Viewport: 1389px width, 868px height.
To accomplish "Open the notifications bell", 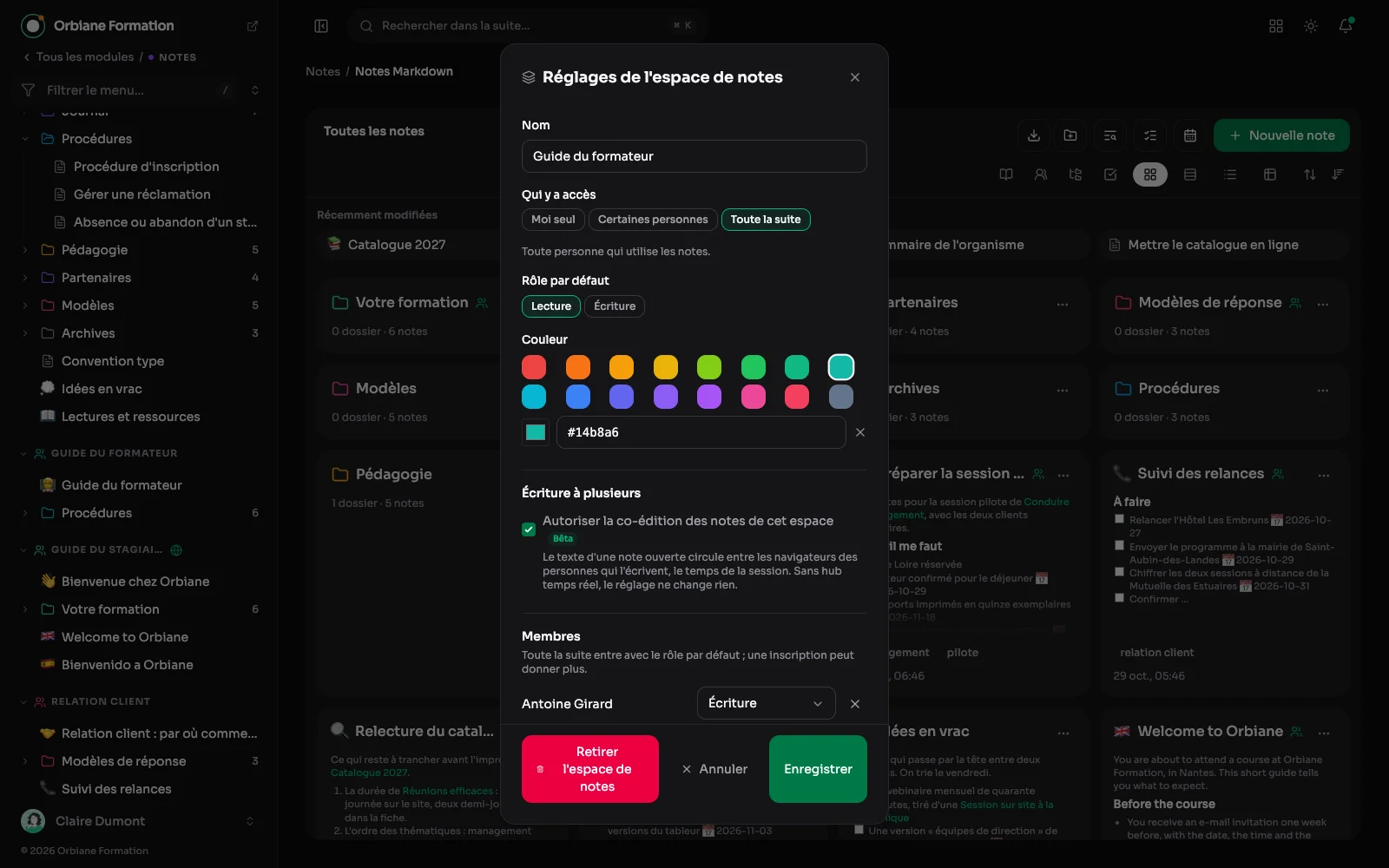I will pos(1346,26).
